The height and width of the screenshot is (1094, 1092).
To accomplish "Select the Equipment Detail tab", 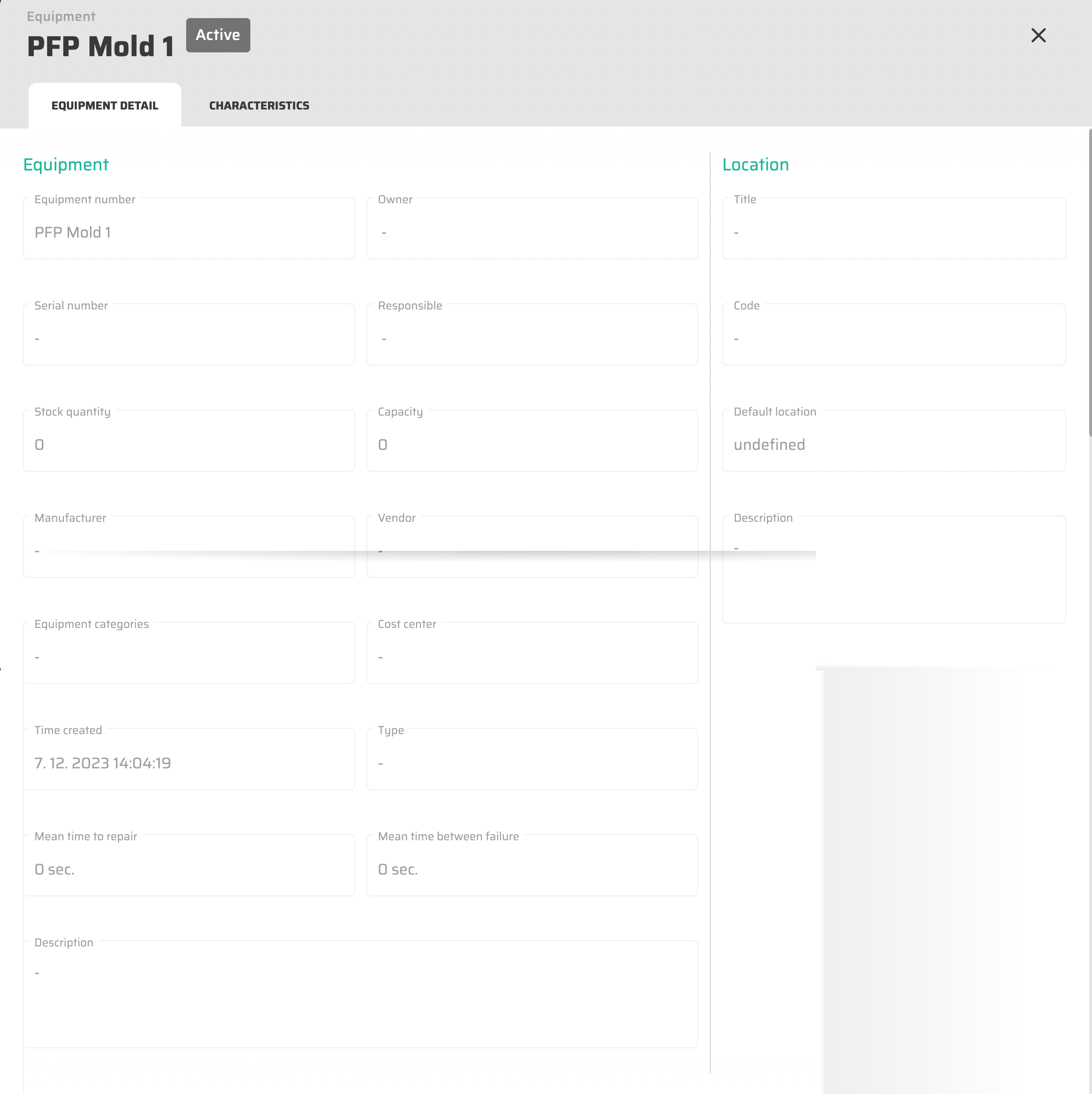I will pos(105,106).
